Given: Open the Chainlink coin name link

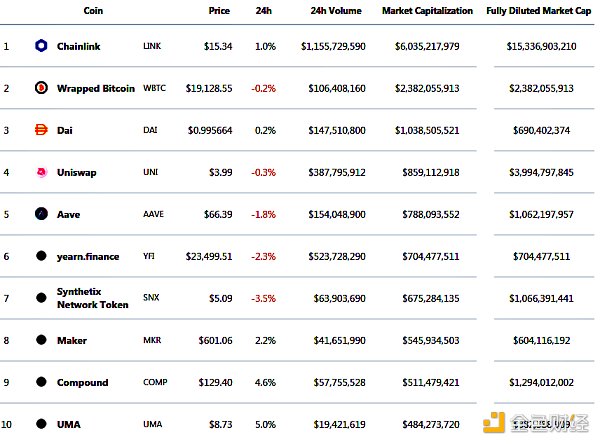Looking at the screenshot, I should point(84,46).
